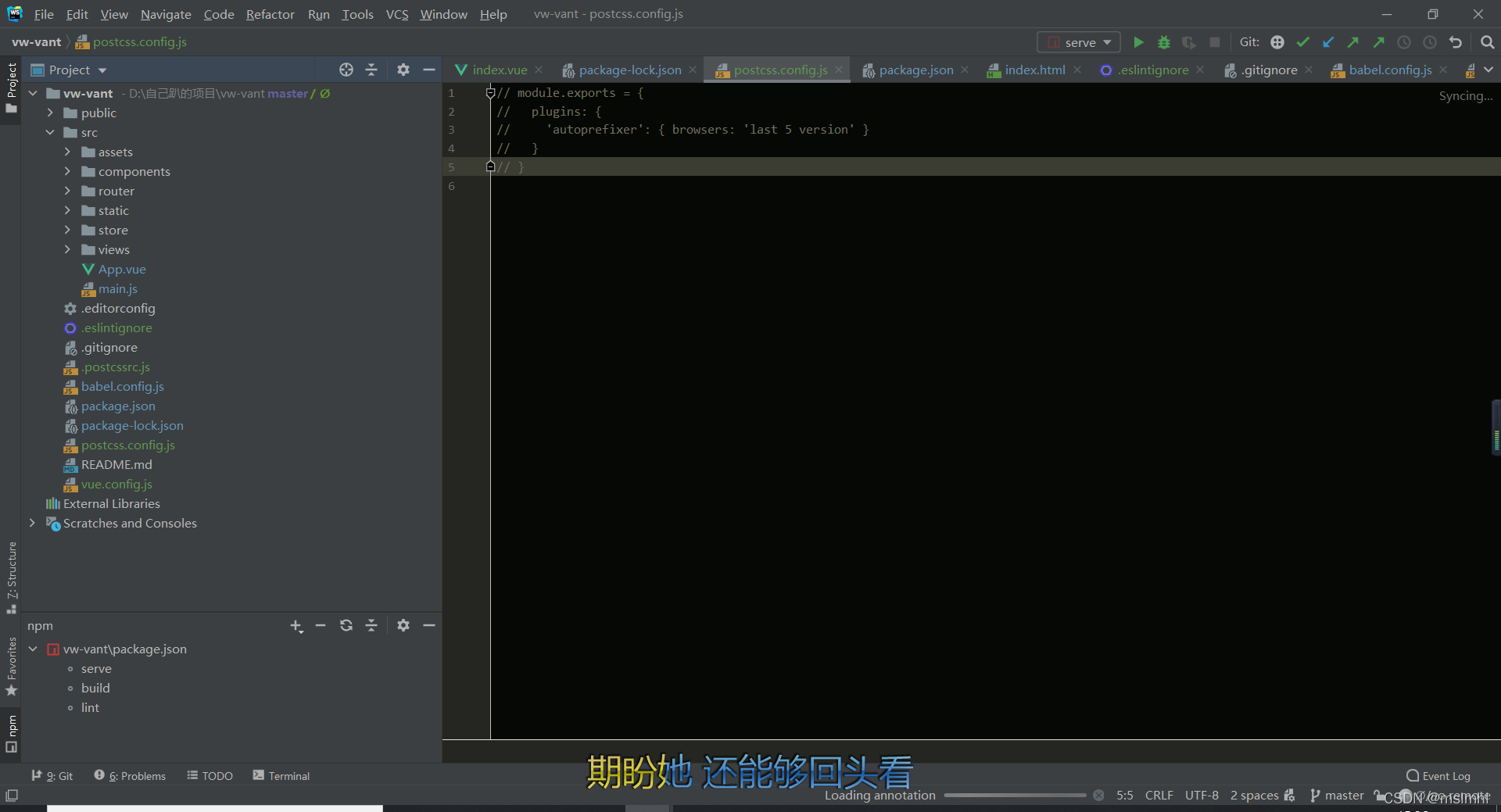Select README.md in project tree
The width and height of the screenshot is (1501, 812).
pyautogui.click(x=116, y=464)
